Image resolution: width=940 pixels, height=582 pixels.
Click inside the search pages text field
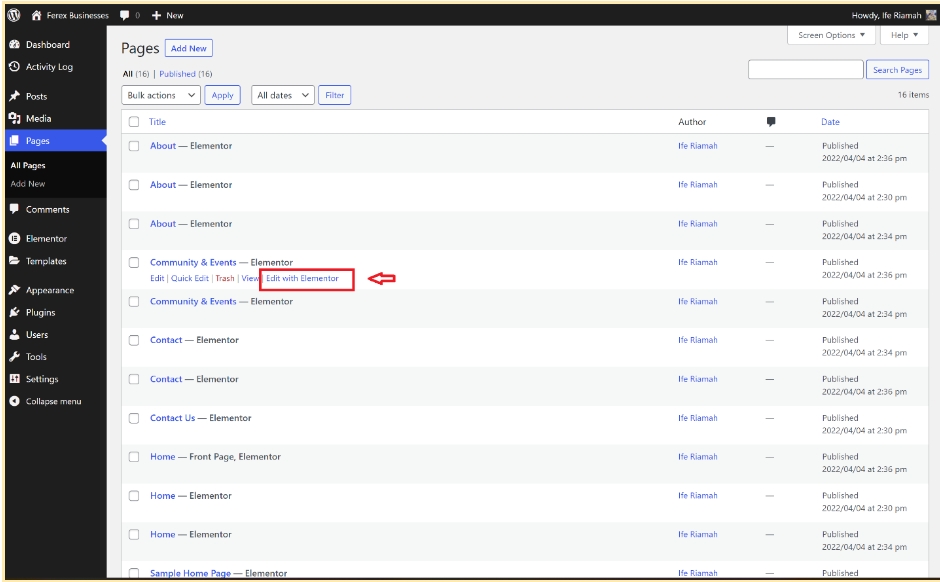[x=805, y=70]
